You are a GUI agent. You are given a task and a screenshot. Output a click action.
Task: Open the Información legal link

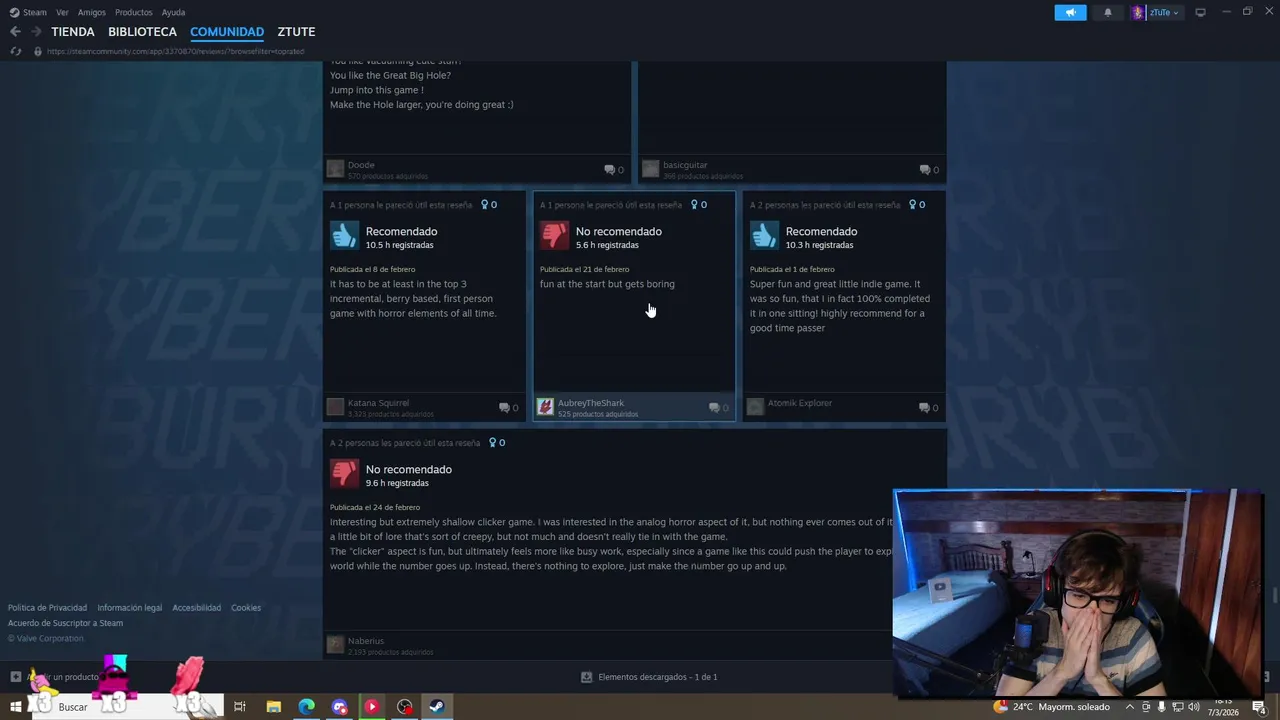pyautogui.click(x=129, y=608)
